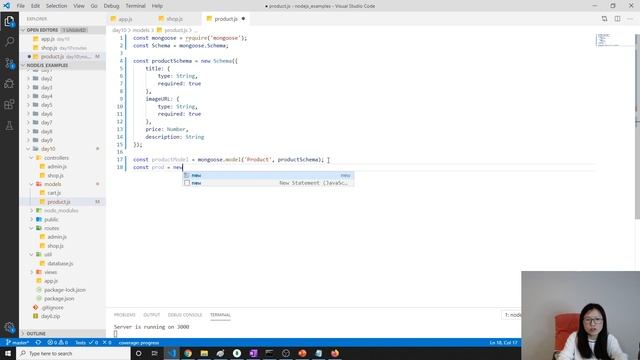The height and width of the screenshot is (360, 640).
Task: Expand the Outline section
Action: (61, 333)
